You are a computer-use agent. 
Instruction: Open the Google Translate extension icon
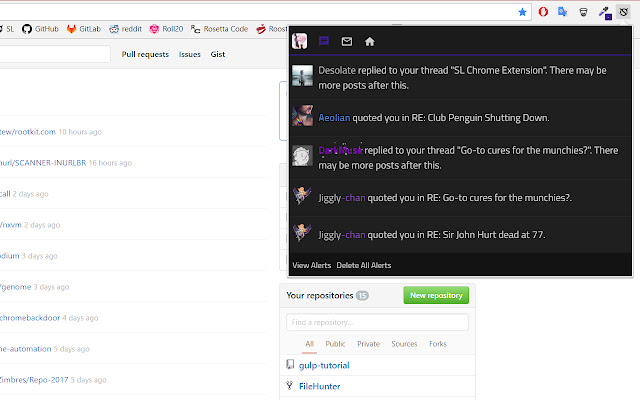563,12
